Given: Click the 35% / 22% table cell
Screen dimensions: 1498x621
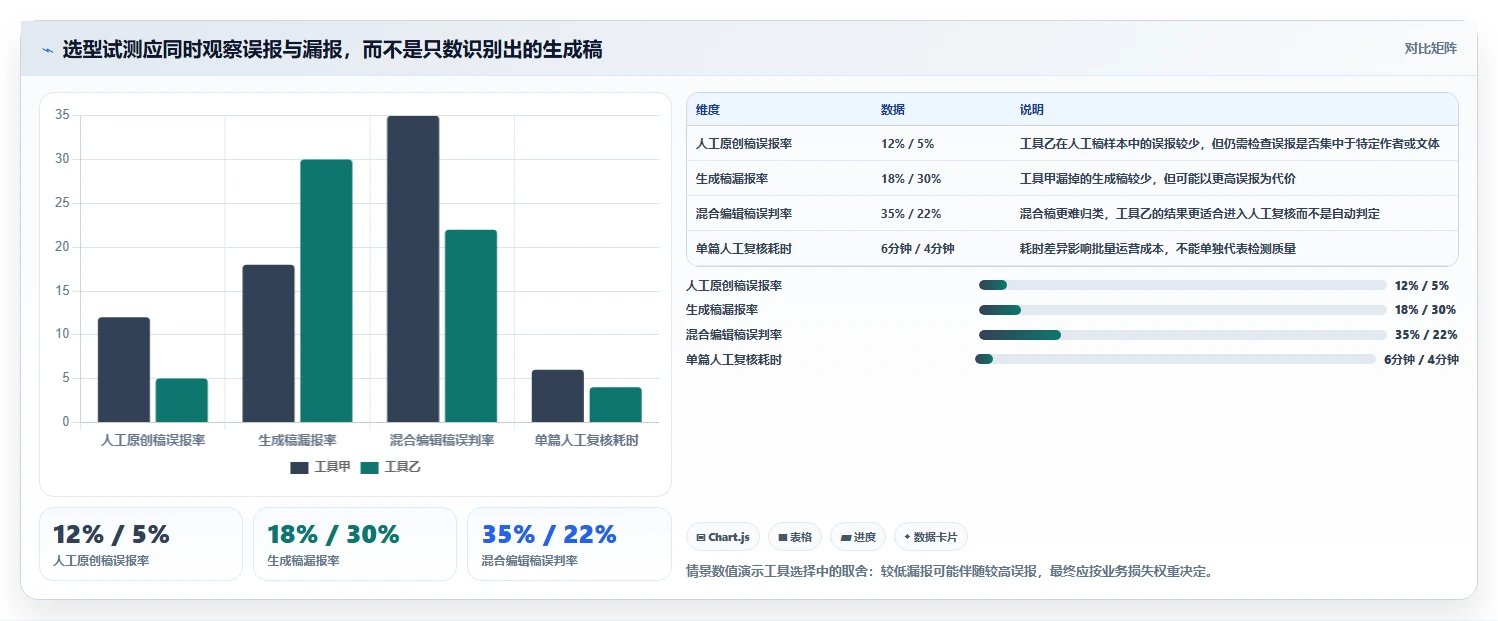Looking at the screenshot, I should [911, 214].
